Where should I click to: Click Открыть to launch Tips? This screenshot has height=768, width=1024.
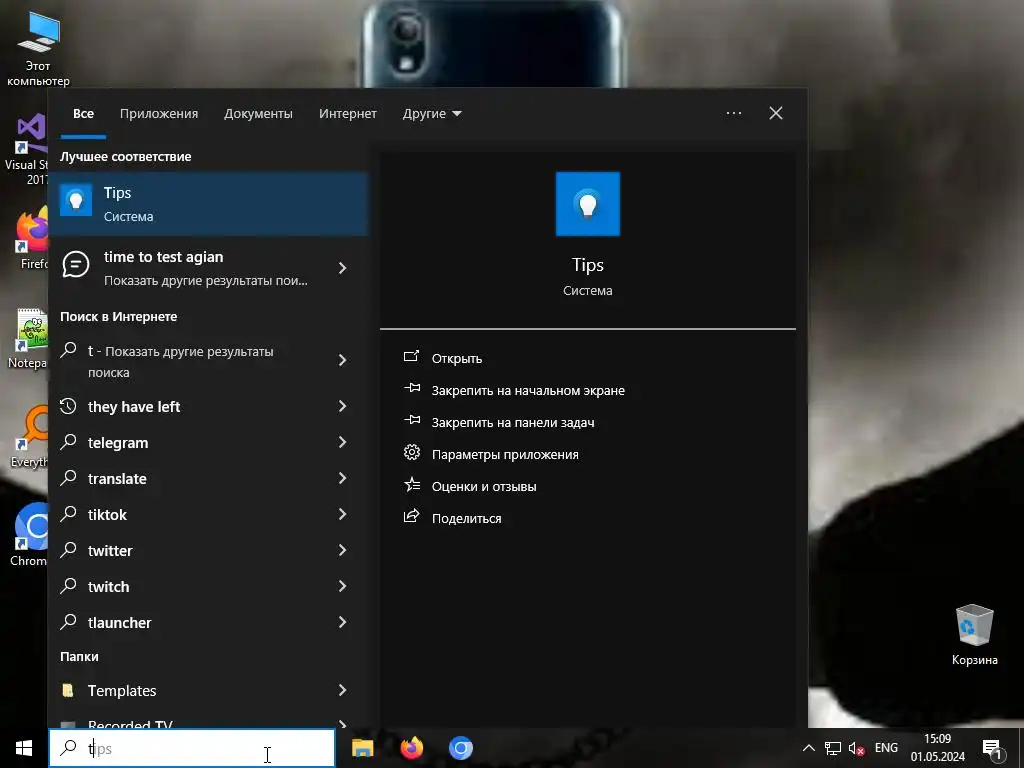point(456,359)
